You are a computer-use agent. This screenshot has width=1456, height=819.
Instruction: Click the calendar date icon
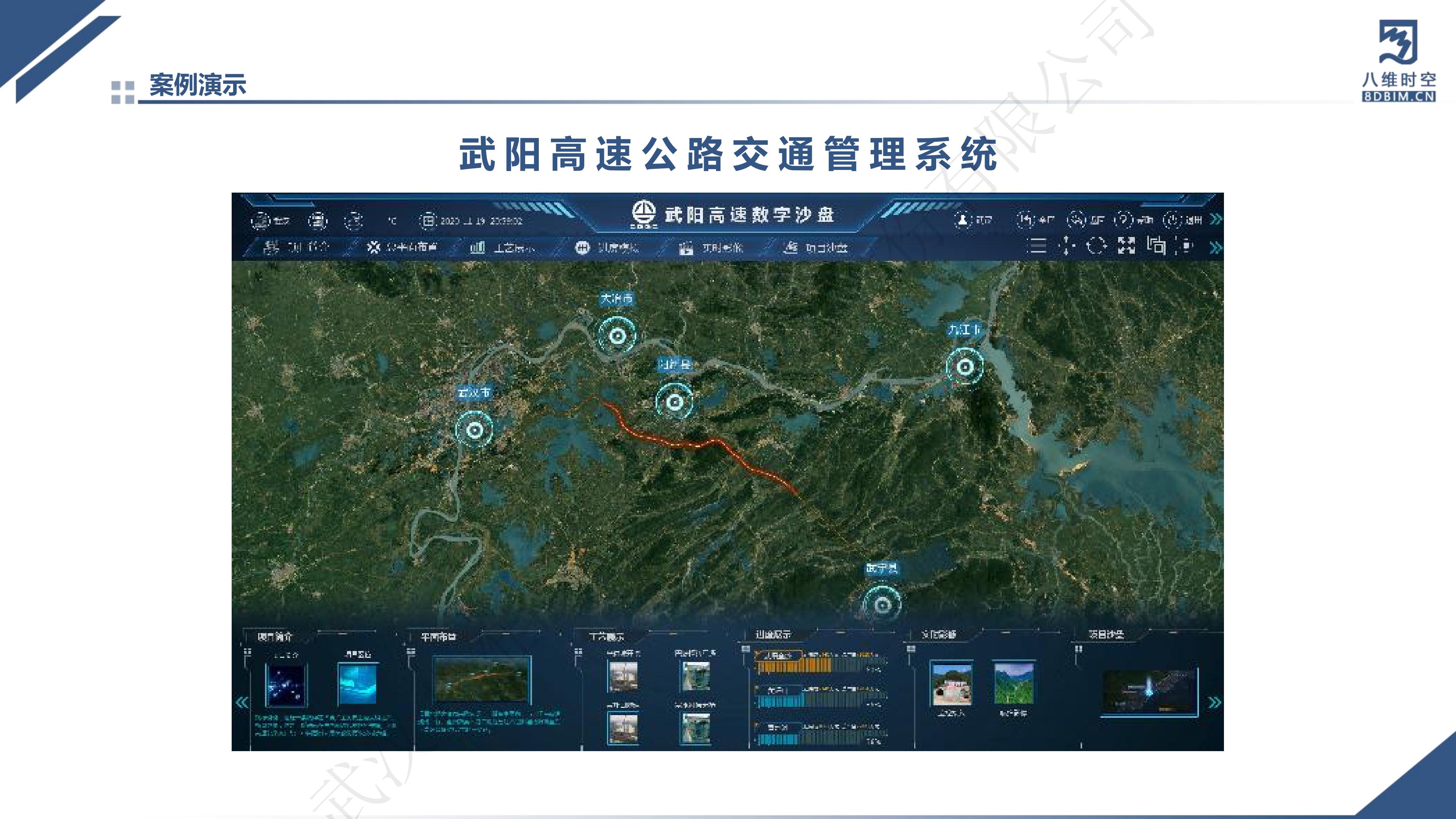tap(428, 220)
